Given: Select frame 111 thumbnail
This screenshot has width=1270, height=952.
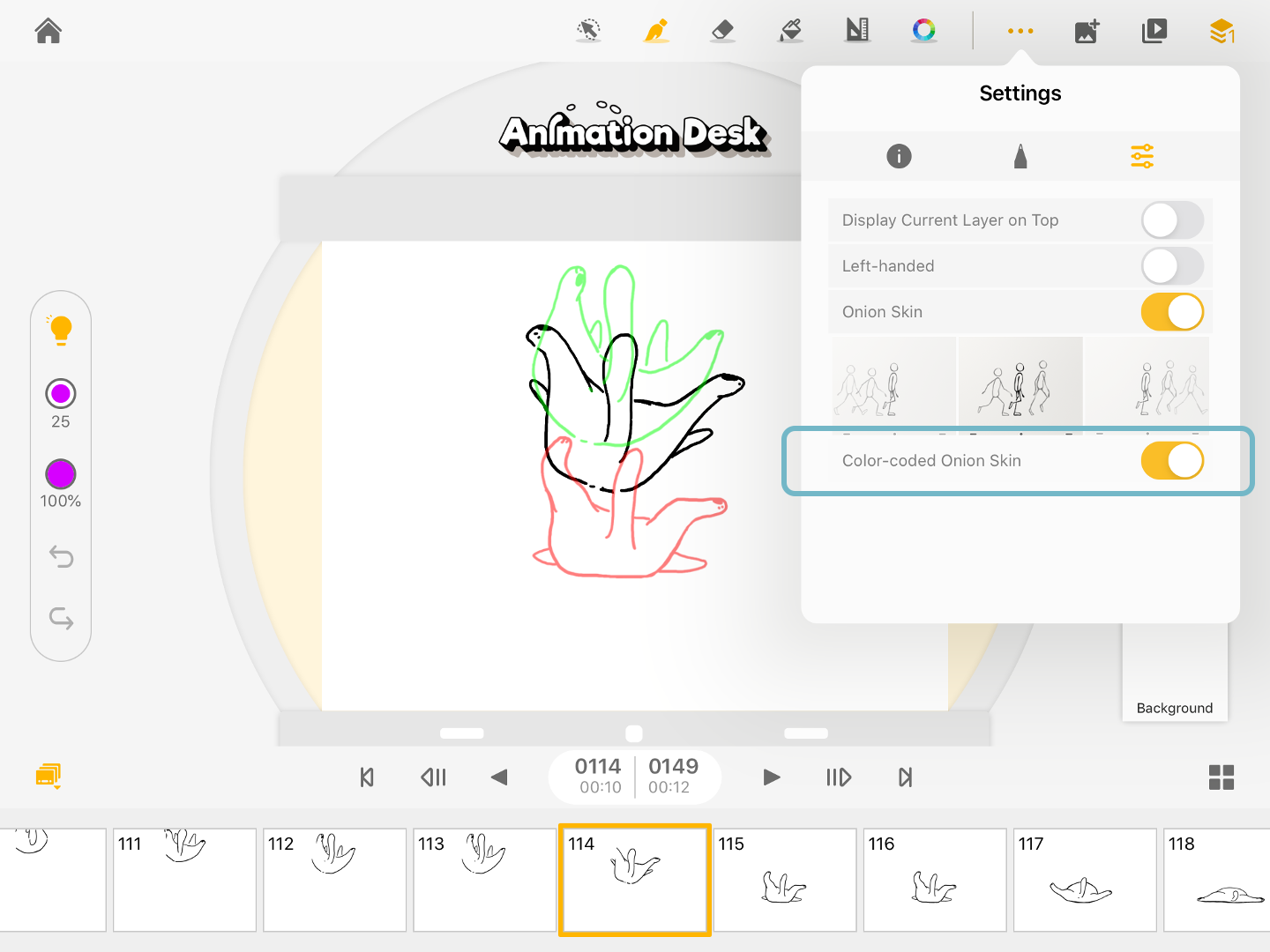Looking at the screenshot, I should (185, 880).
